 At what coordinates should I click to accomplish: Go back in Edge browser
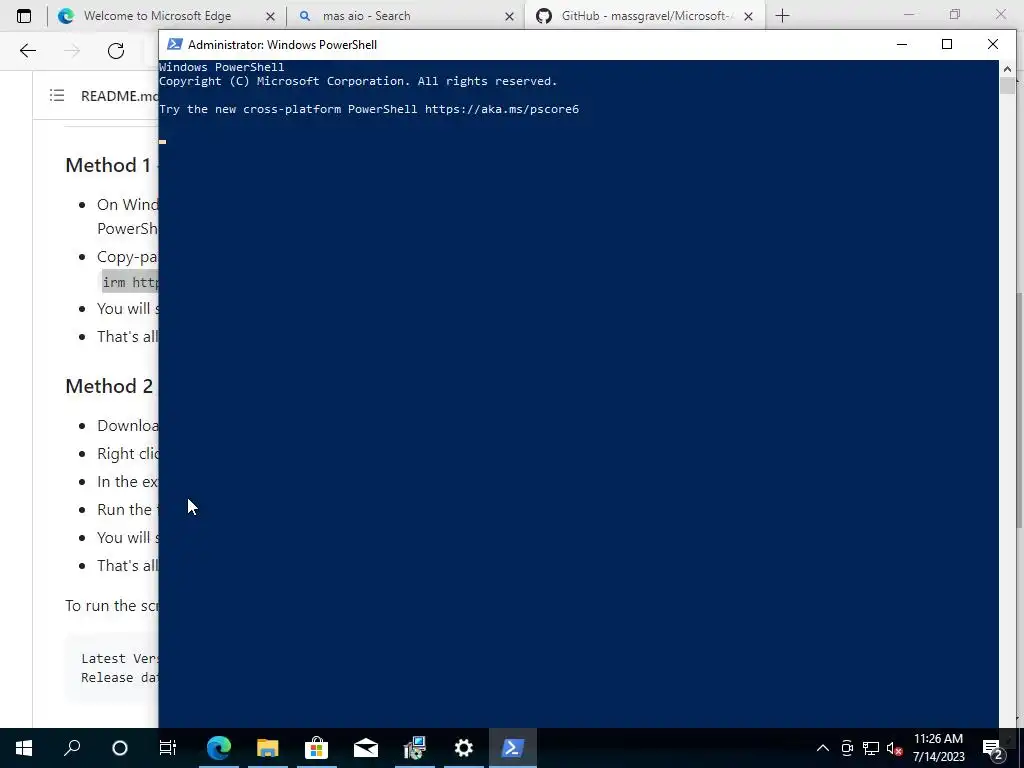click(27, 51)
